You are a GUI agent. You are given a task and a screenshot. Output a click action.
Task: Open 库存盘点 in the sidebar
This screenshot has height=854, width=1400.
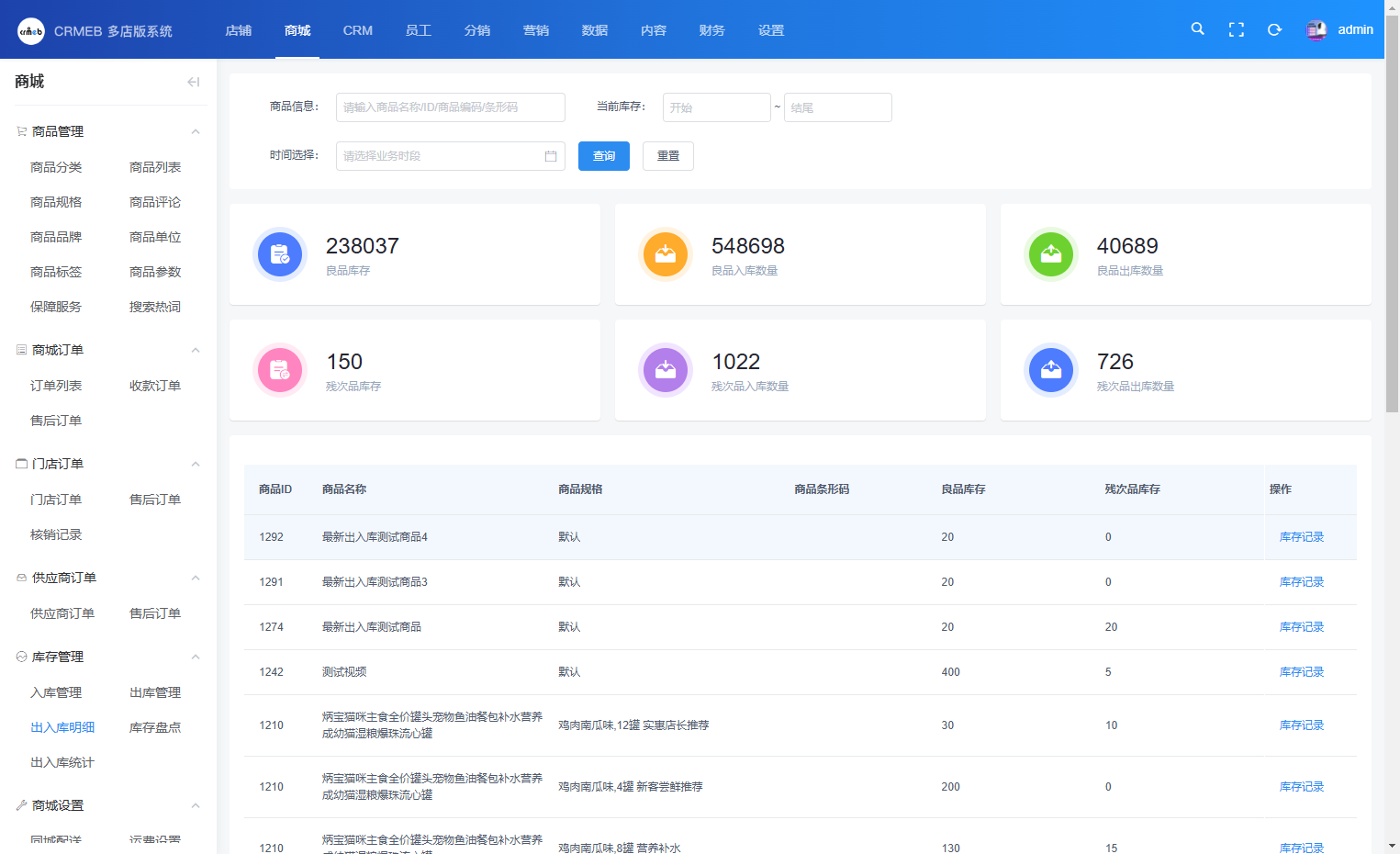pyautogui.click(x=155, y=727)
